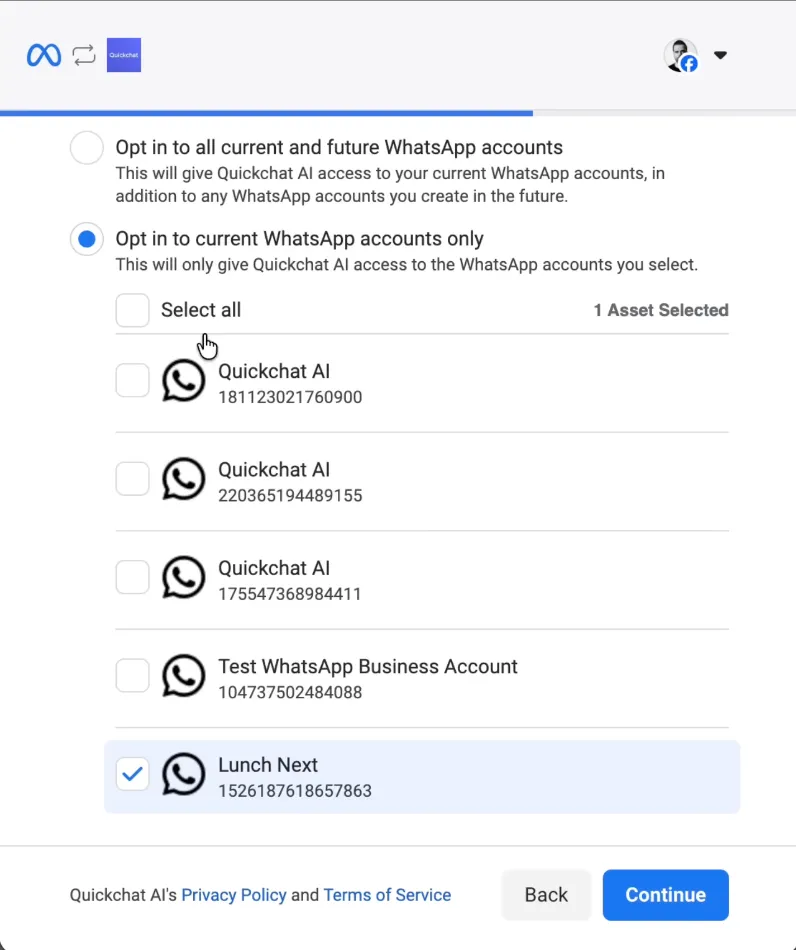Click WhatsApp icon for Quickchat AI 175547368984411
The width and height of the screenshot is (796, 950).
pyautogui.click(x=184, y=577)
